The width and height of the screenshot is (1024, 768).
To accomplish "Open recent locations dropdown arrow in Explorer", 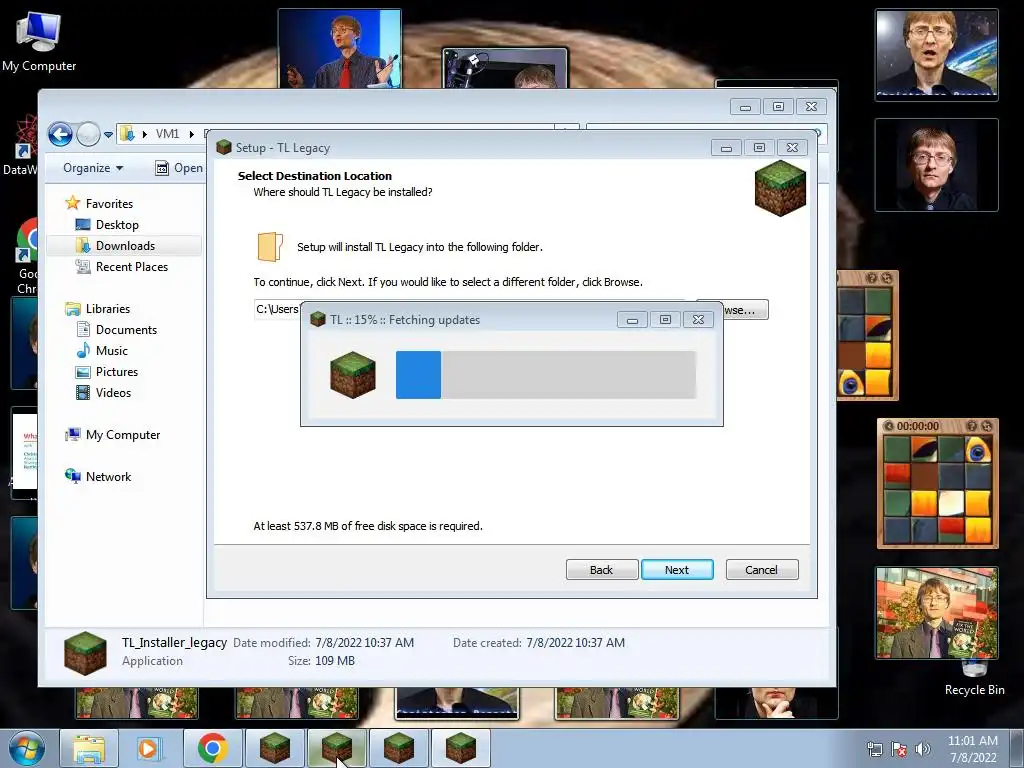I will coord(108,135).
